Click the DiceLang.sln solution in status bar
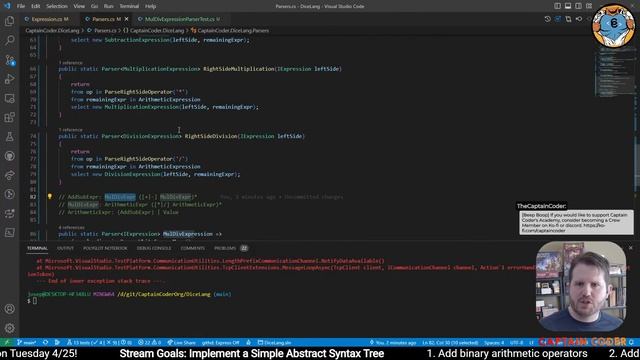This screenshot has height=360, width=640. pyautogui.click(x=274, y=342)
